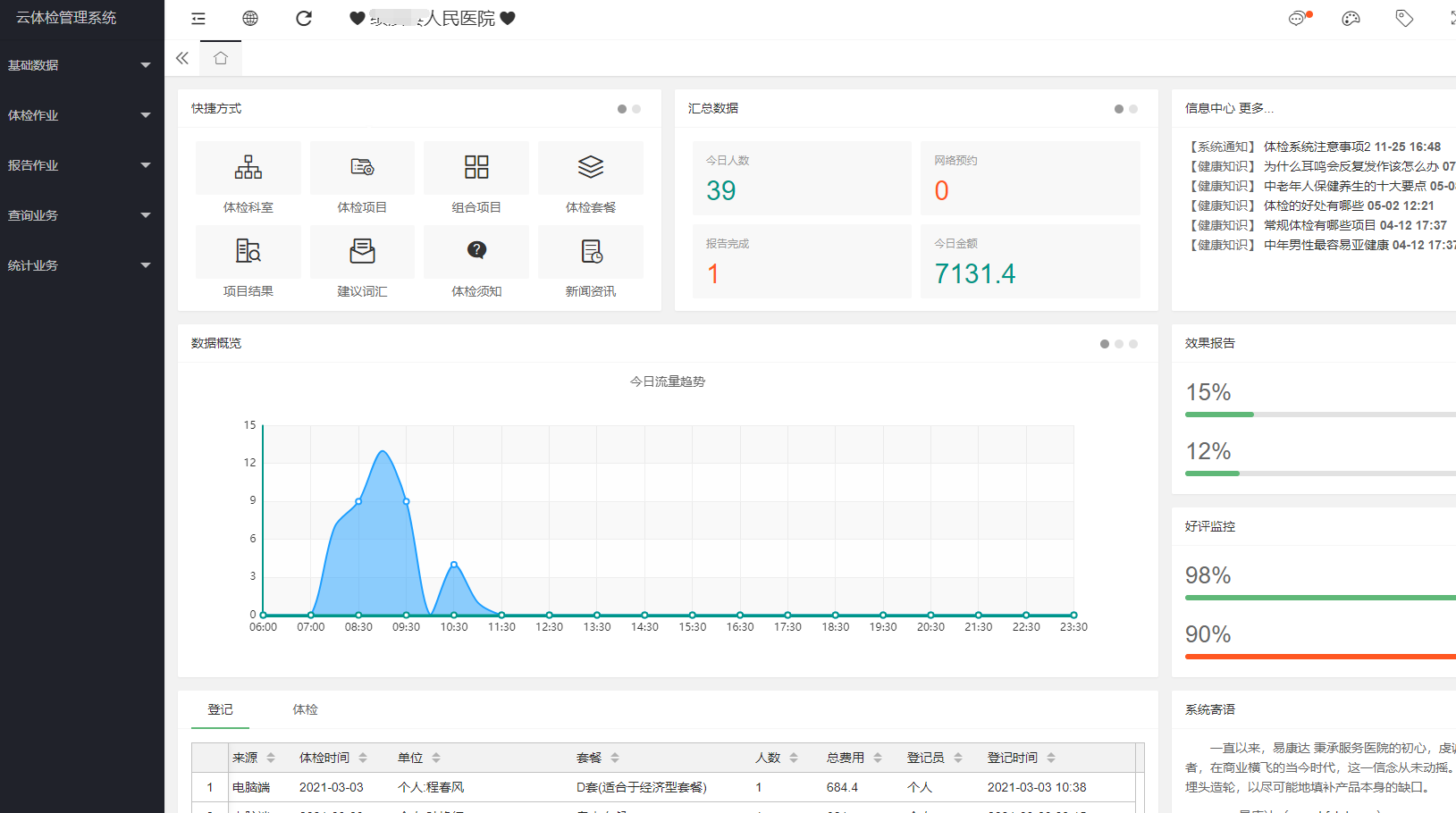1456x813 pixels.
Task: Click the refresh icon in top bar
Action: 304,19
